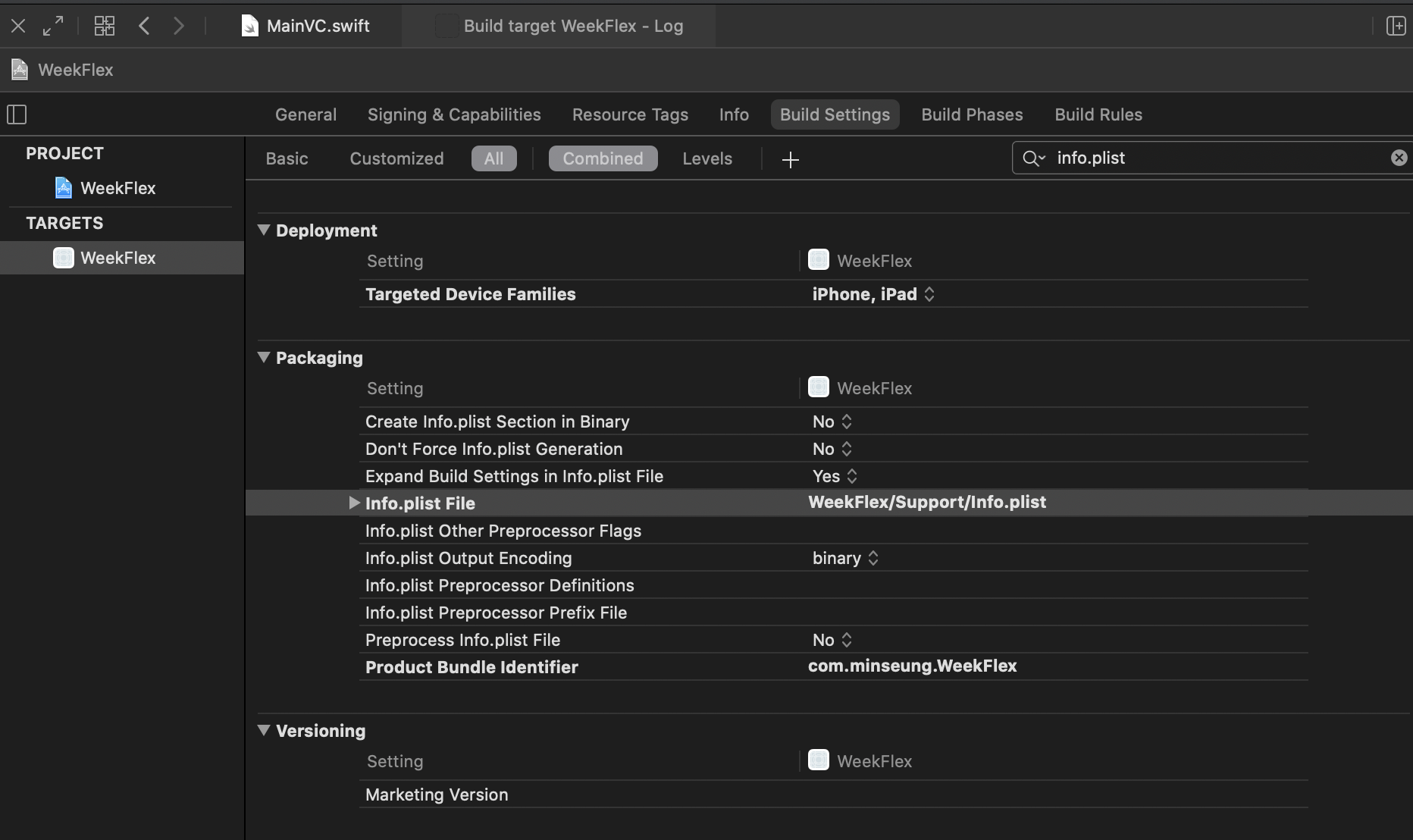Open the General tab
Screen dimensions: 1413x840
click(x=305, y=114)
